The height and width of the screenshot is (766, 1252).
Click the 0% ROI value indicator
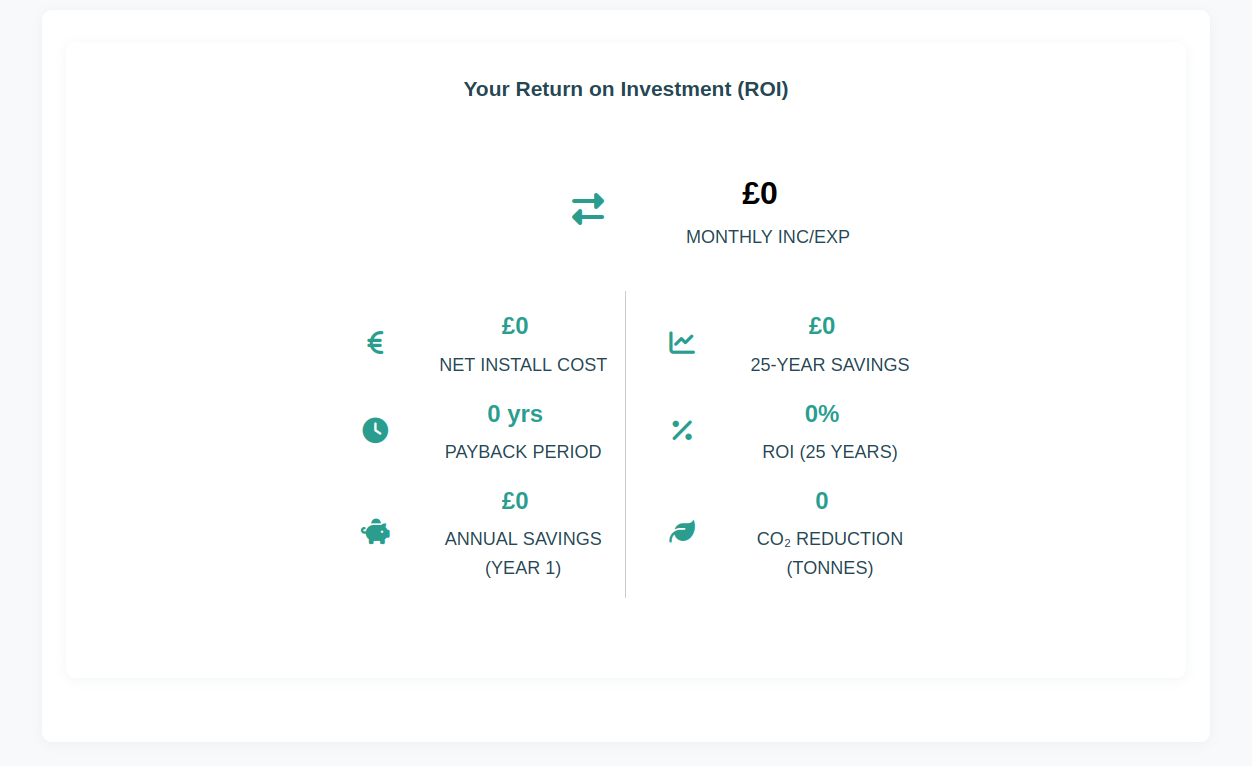821,413
